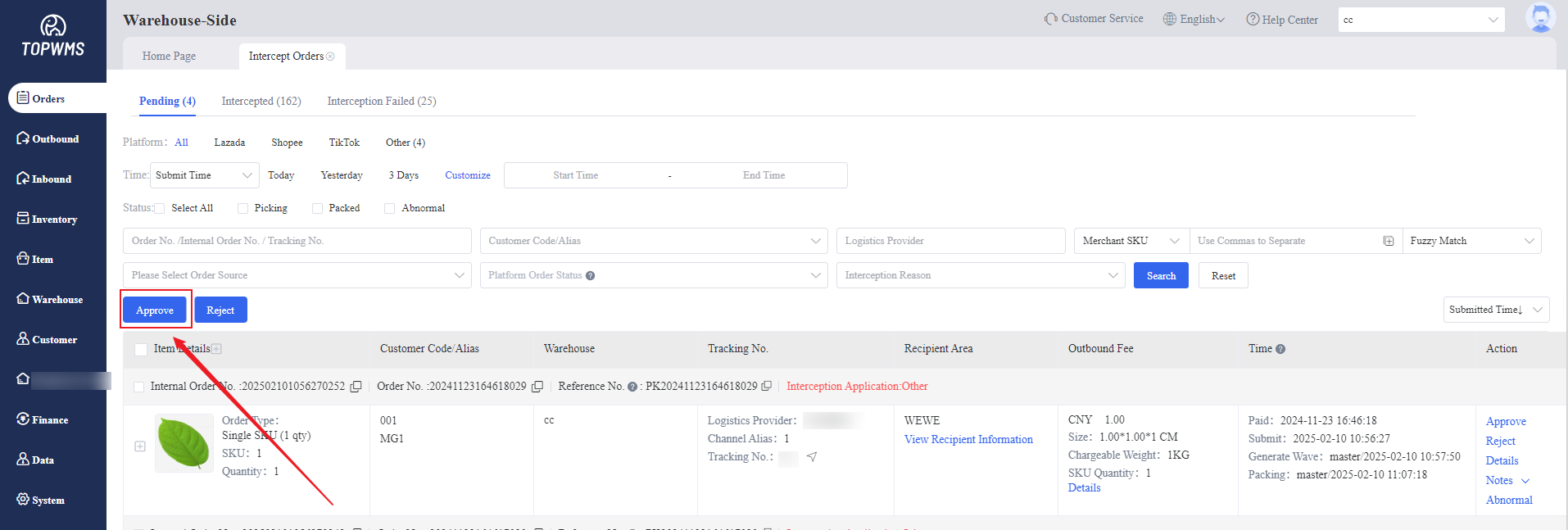Image resolution: width=1568 pixels, height=530 pixels.
Task: Copy the Internal Order No. with copy icon
Action: pyautogui.click(x=356, y=387)
